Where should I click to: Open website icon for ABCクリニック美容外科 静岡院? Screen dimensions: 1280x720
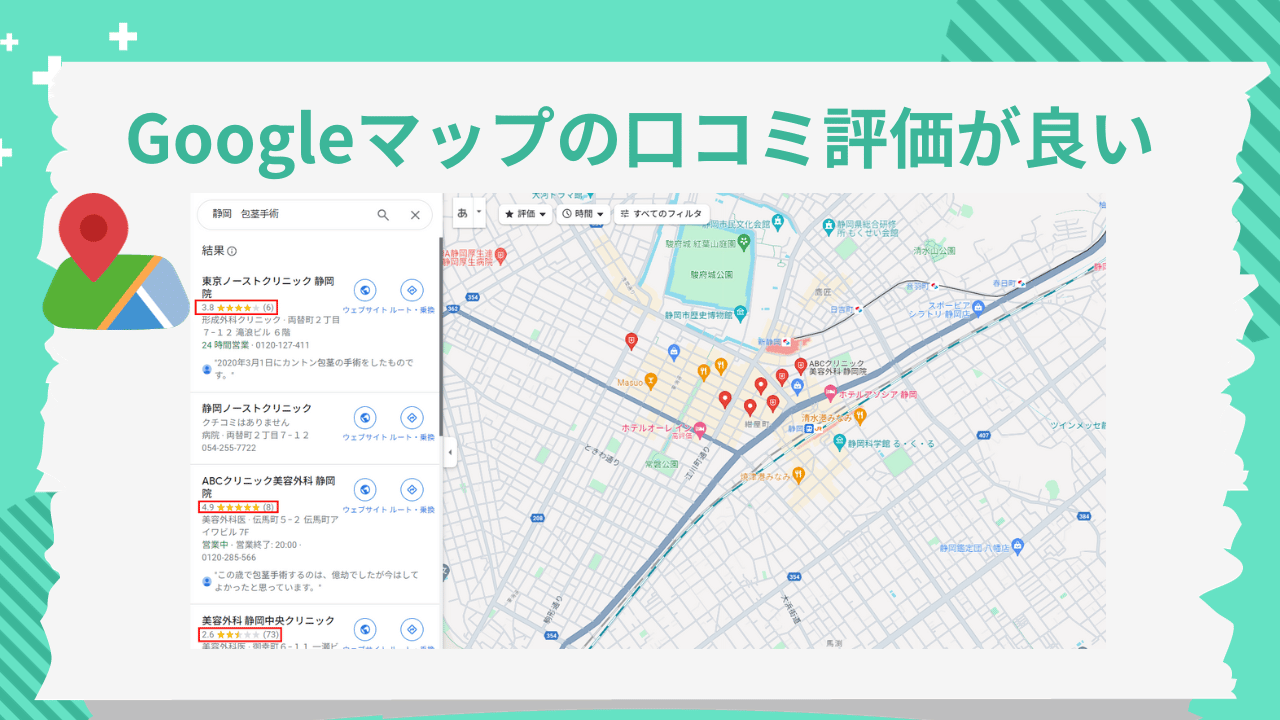tap(365, 490)
